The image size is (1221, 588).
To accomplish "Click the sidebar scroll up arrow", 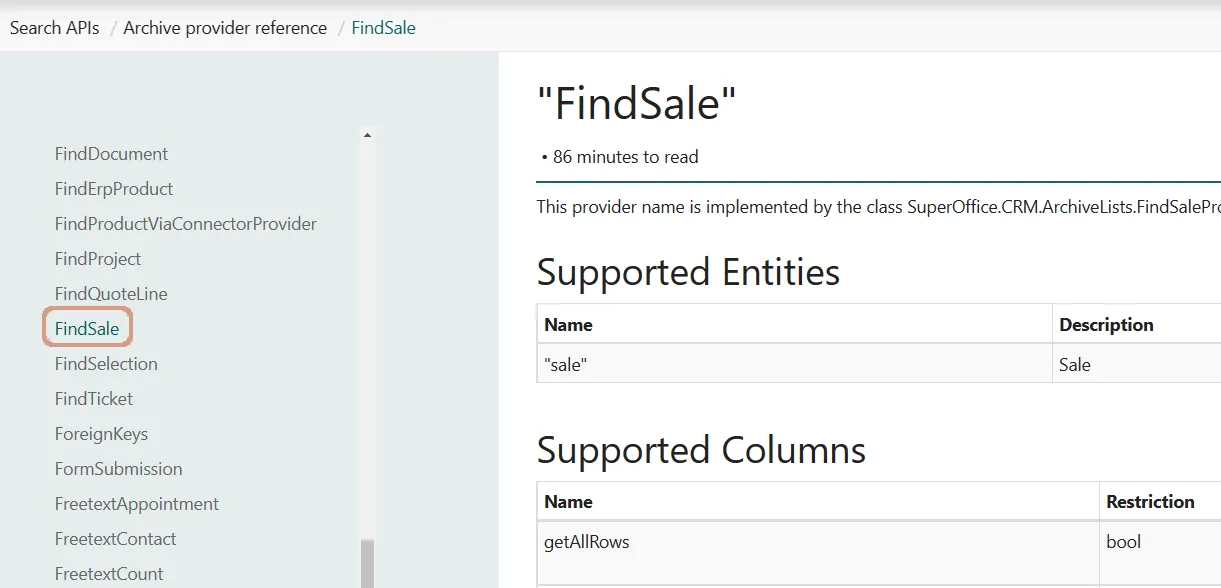I will coord(367,135).
